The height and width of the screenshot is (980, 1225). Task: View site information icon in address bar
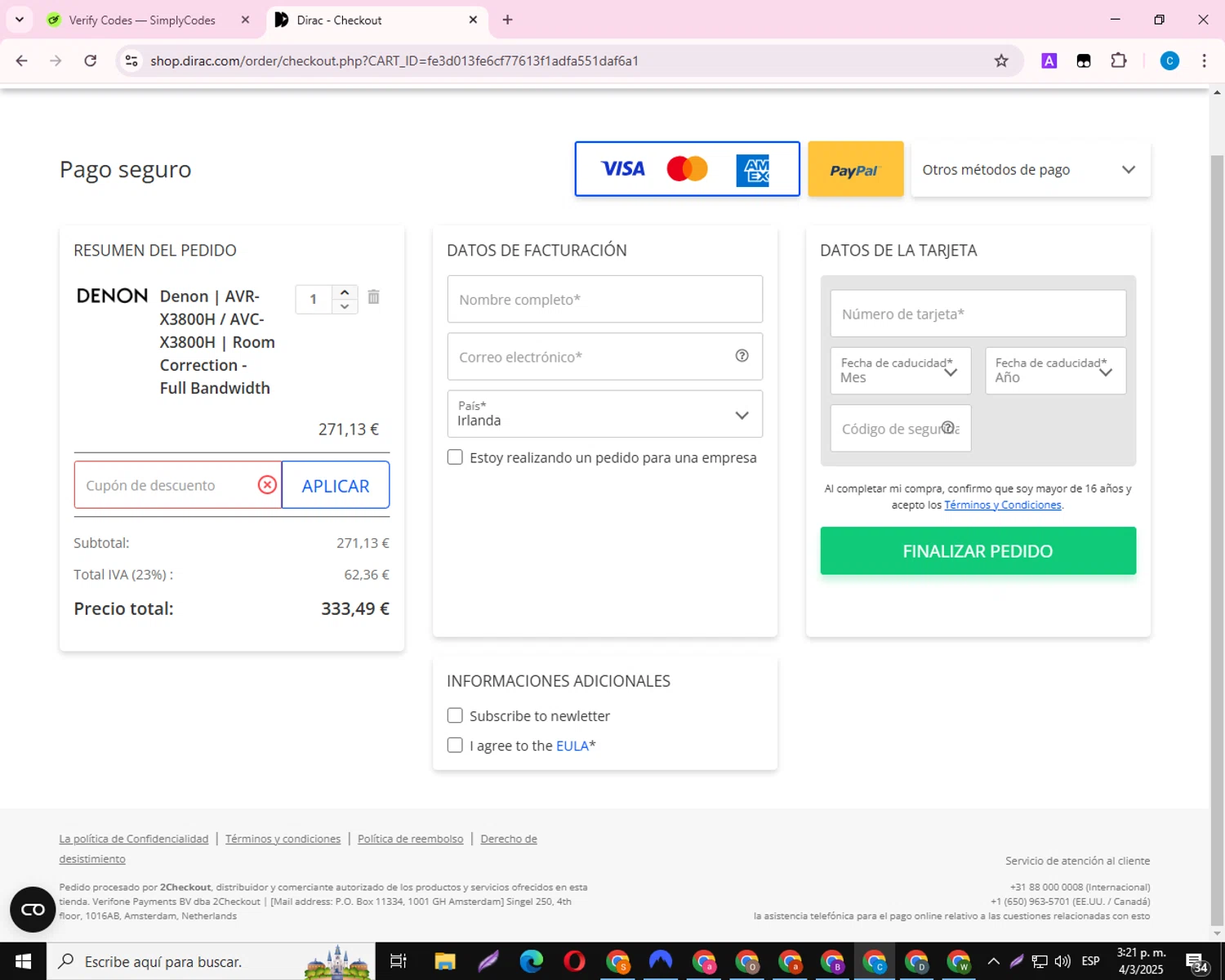click(131, 60)
